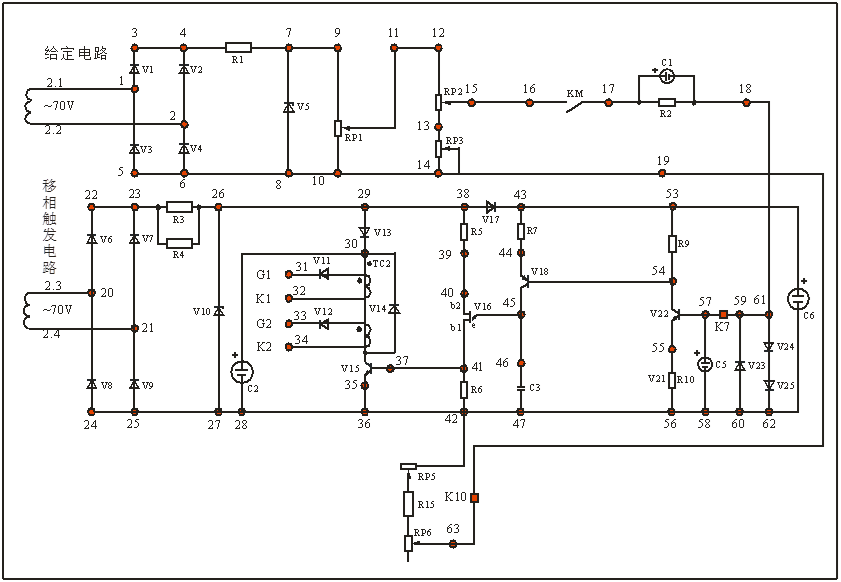Click the V16 transistor symbol
The height and width of the screenshot is (582, 841).
470,318
